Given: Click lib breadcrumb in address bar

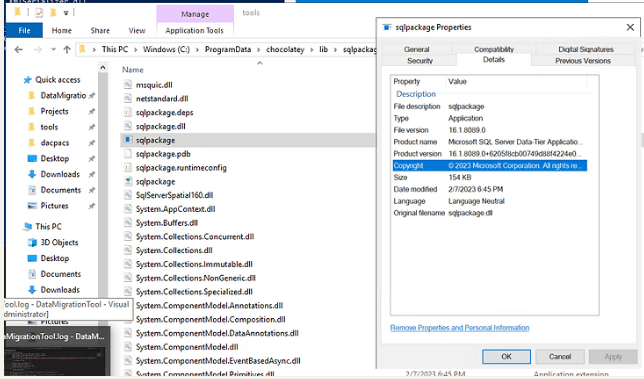Looking at the screenshot, I should pos(324,49).
